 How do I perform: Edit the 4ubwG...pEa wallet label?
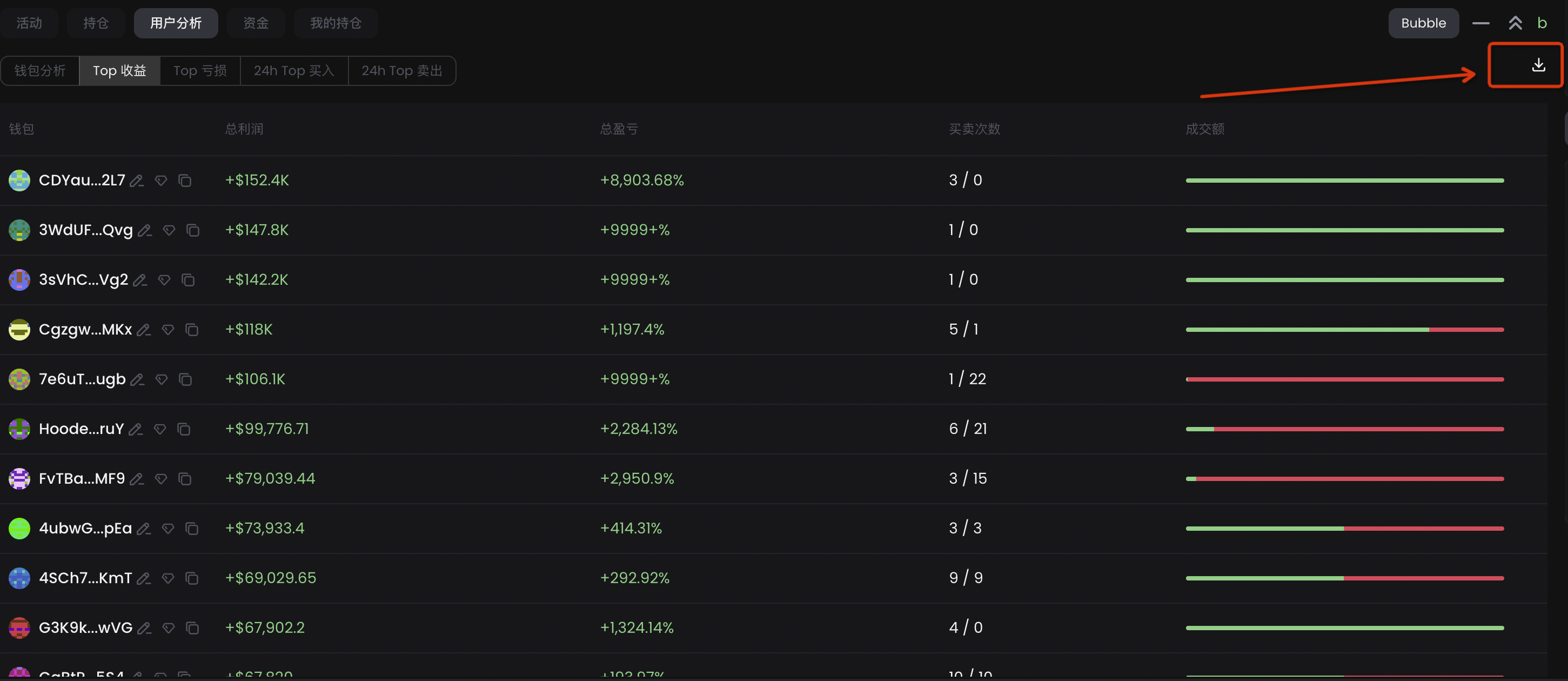point(144,529)
